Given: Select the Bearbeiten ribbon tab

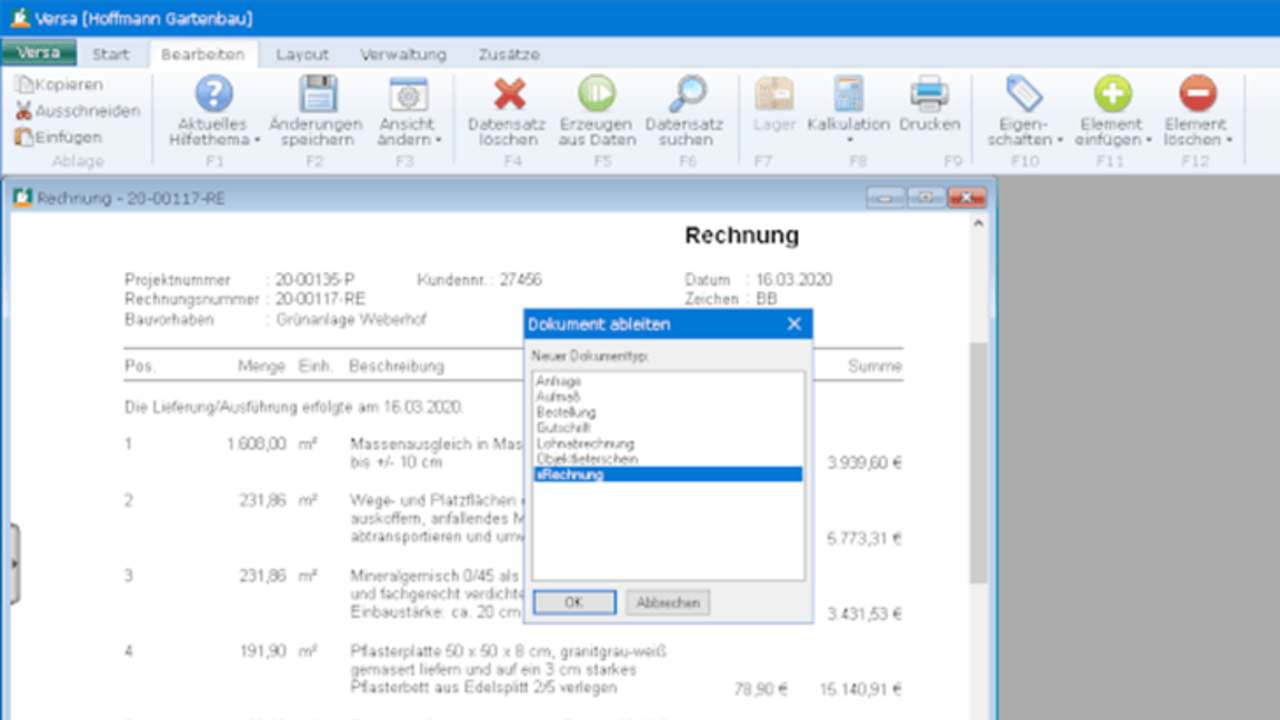Looking at the screenshot, I should click(204, 54).
